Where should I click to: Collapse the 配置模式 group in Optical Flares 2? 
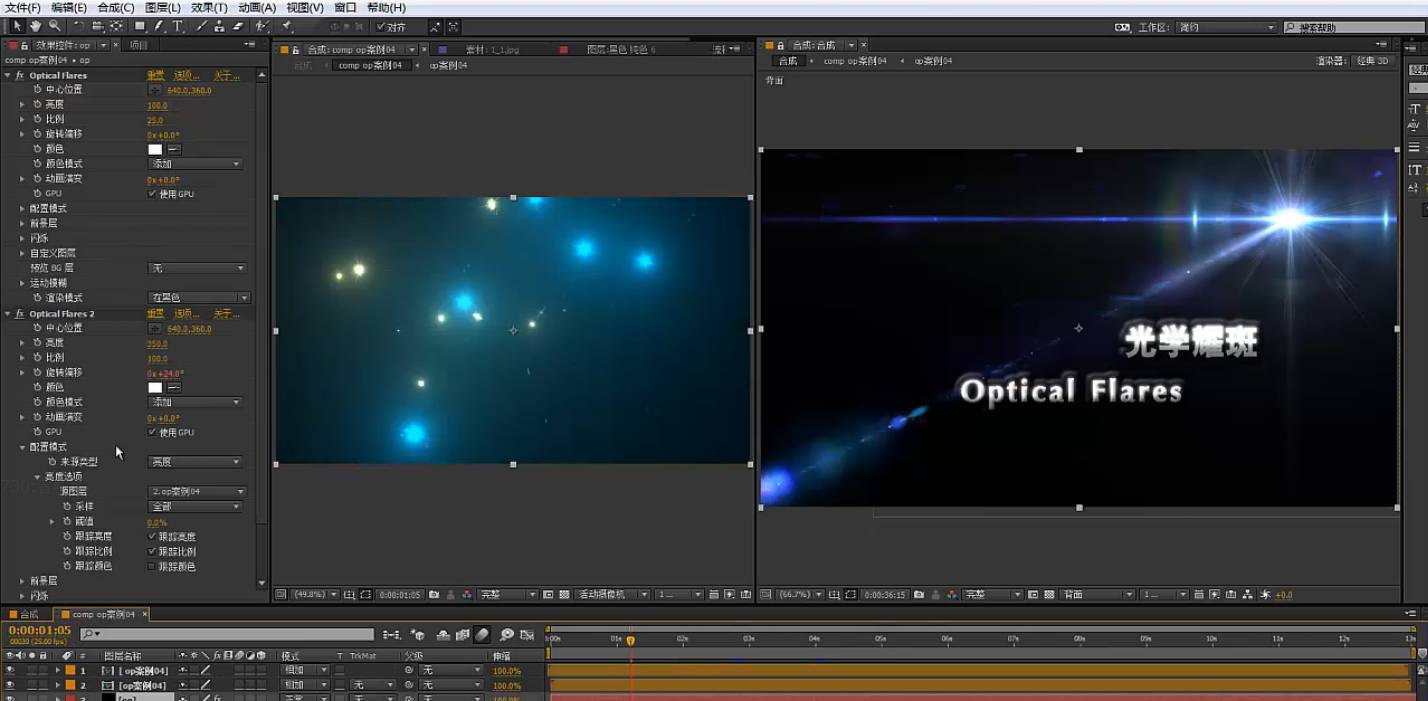tap(22, 447)
